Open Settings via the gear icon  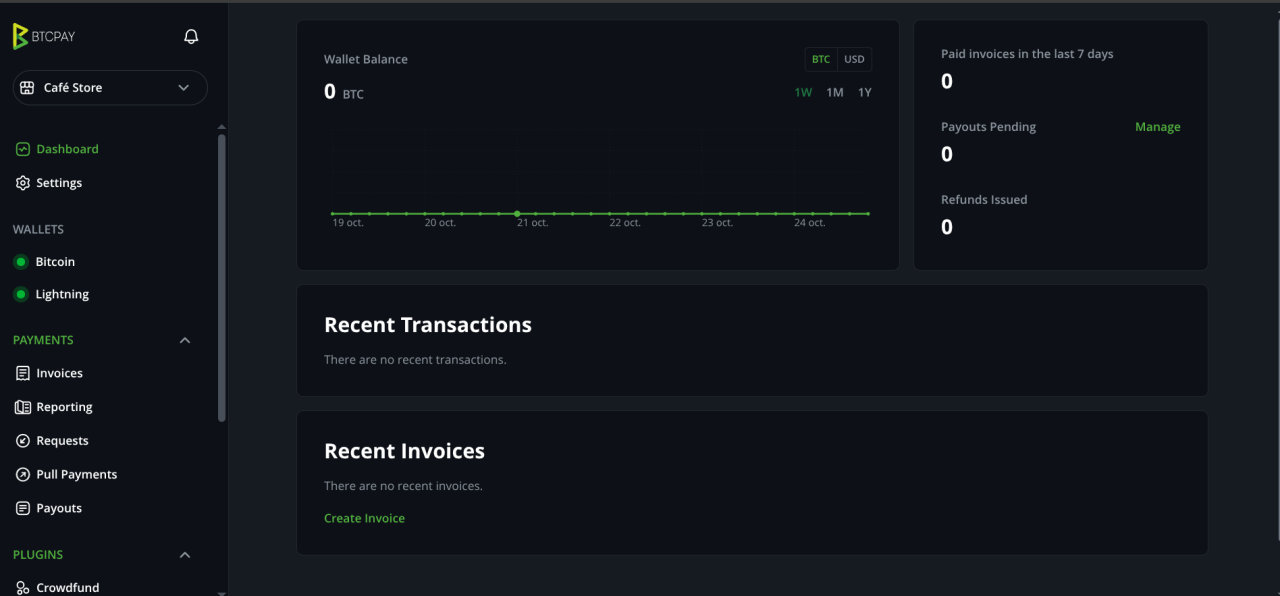click(x=22, y=183)
